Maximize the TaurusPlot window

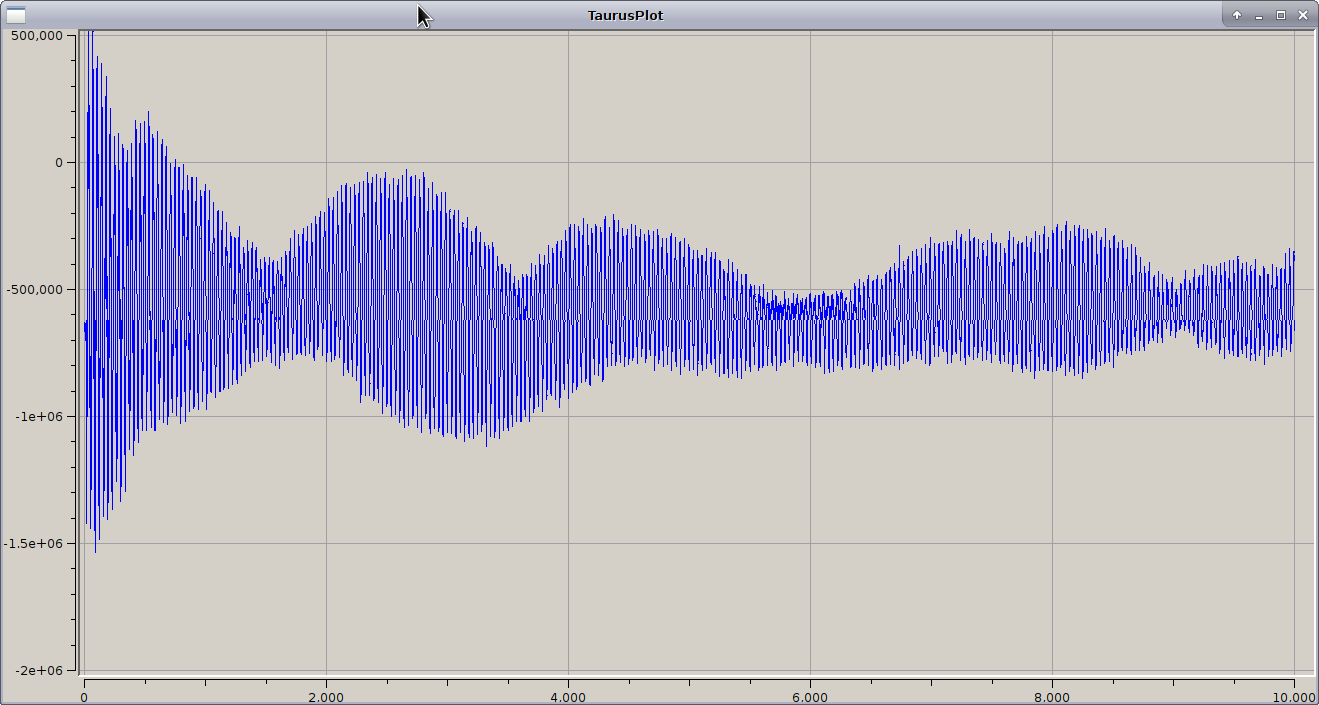[x=1281, y=15]
